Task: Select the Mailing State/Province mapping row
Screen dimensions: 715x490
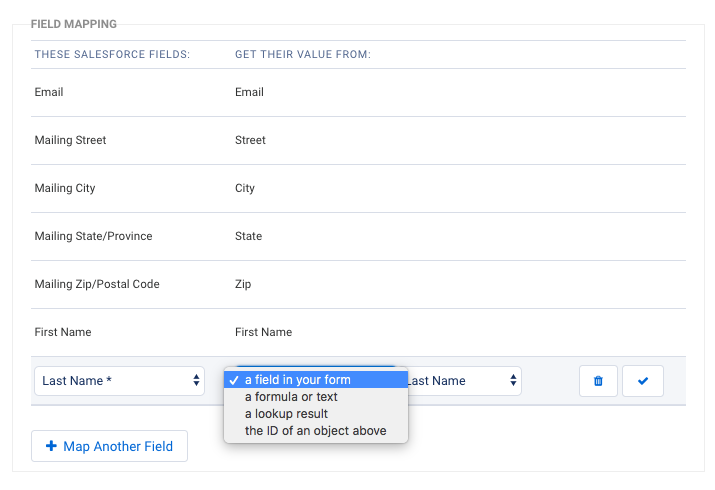Action: point(358,236)
